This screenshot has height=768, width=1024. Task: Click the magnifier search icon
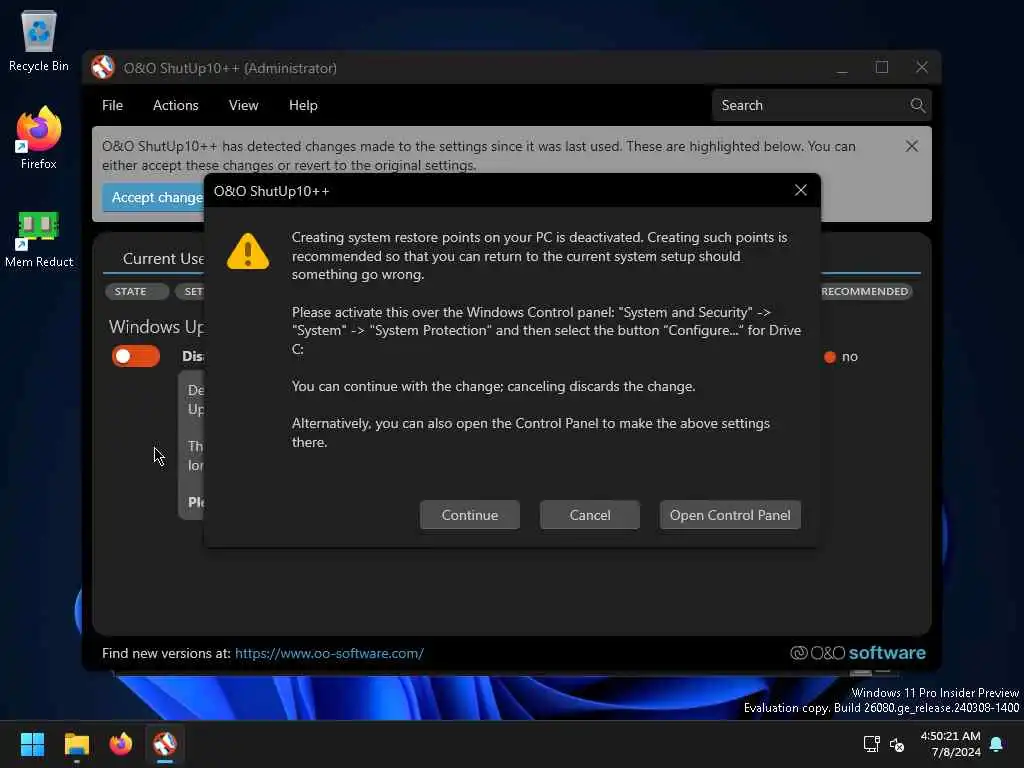click(918, 105)
